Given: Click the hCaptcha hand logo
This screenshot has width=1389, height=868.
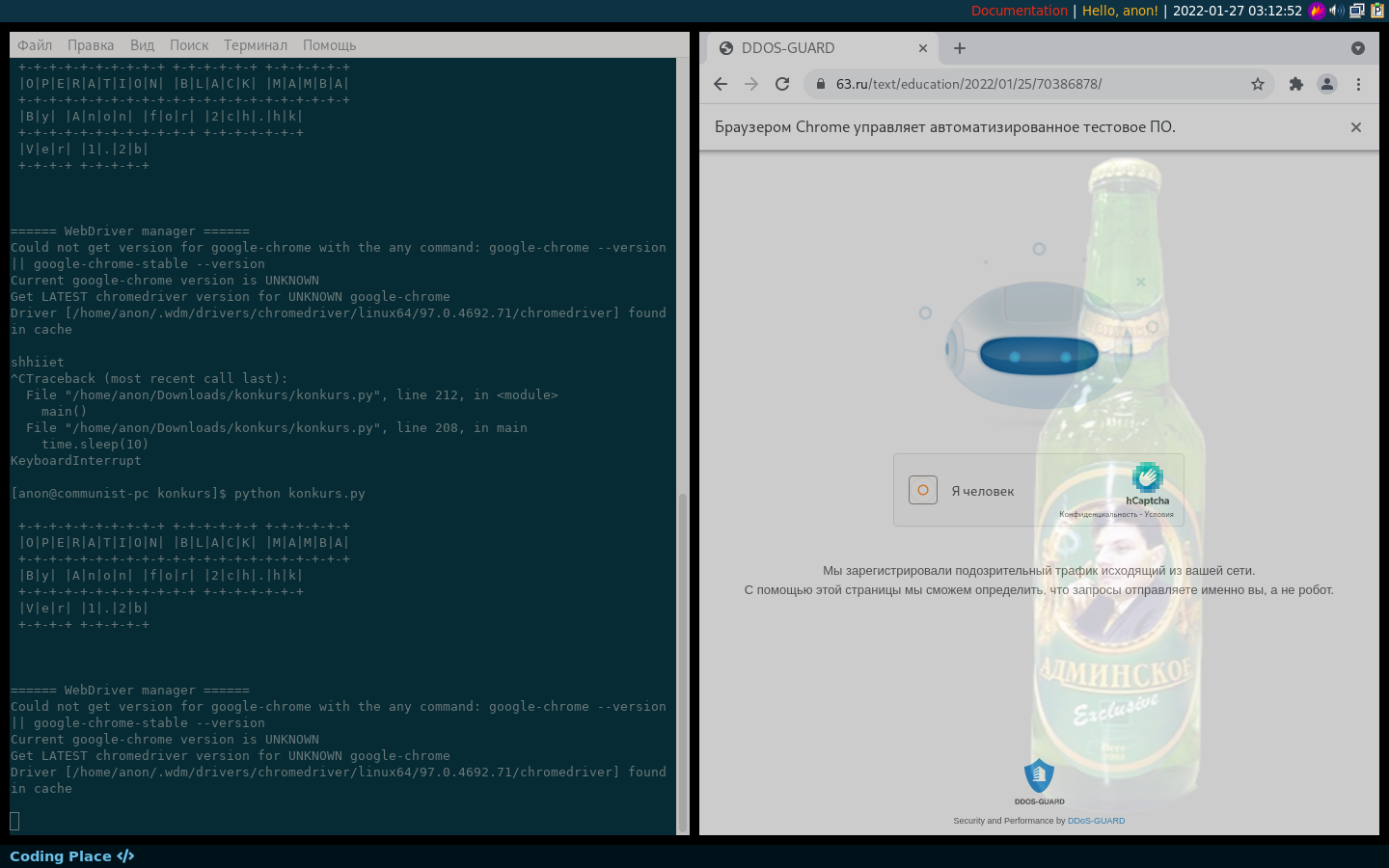Looking at the screenshot, I should (x=1147, y=477).
